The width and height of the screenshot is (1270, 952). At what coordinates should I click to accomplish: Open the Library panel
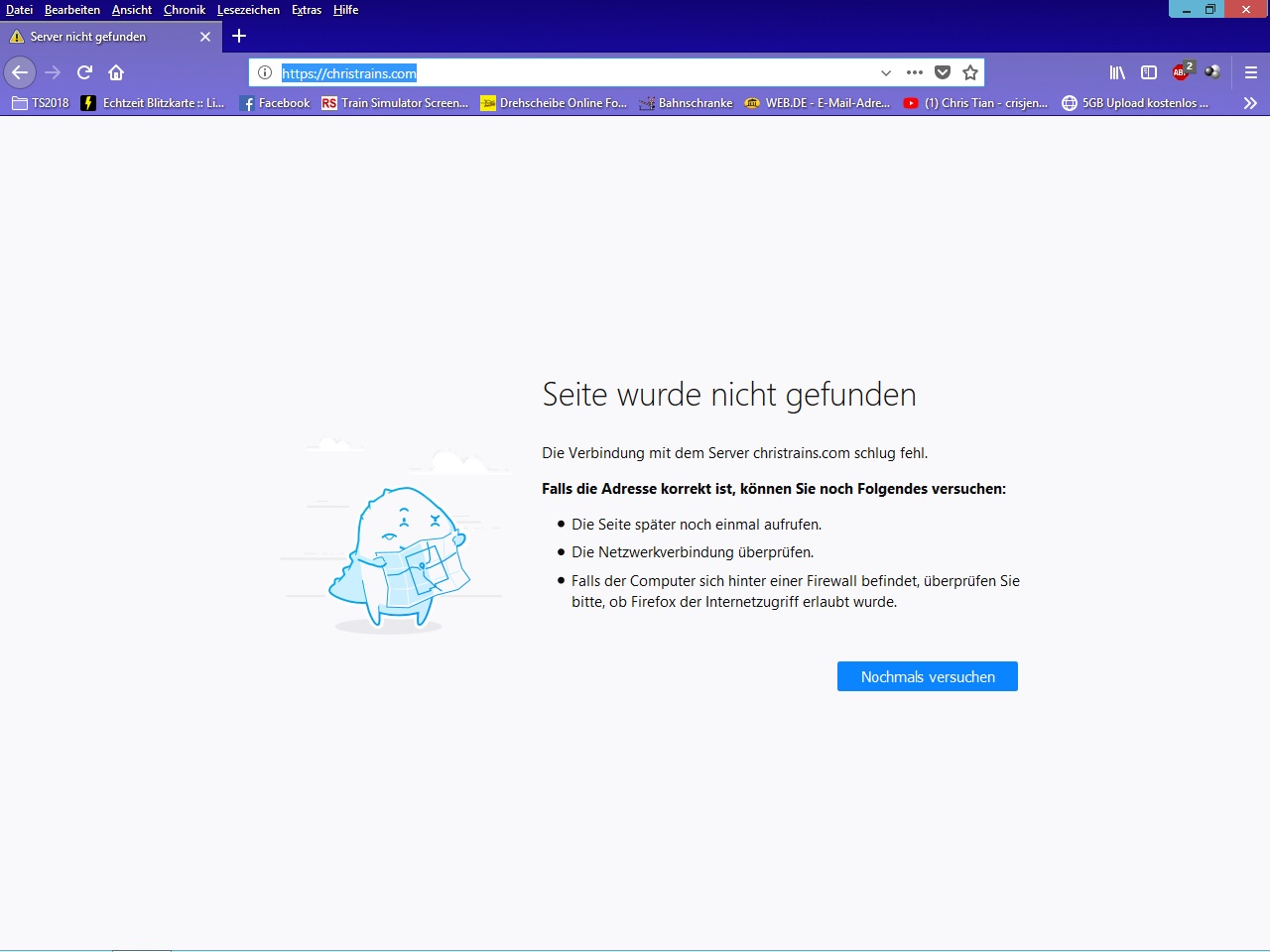click(x=1117, y=72)
